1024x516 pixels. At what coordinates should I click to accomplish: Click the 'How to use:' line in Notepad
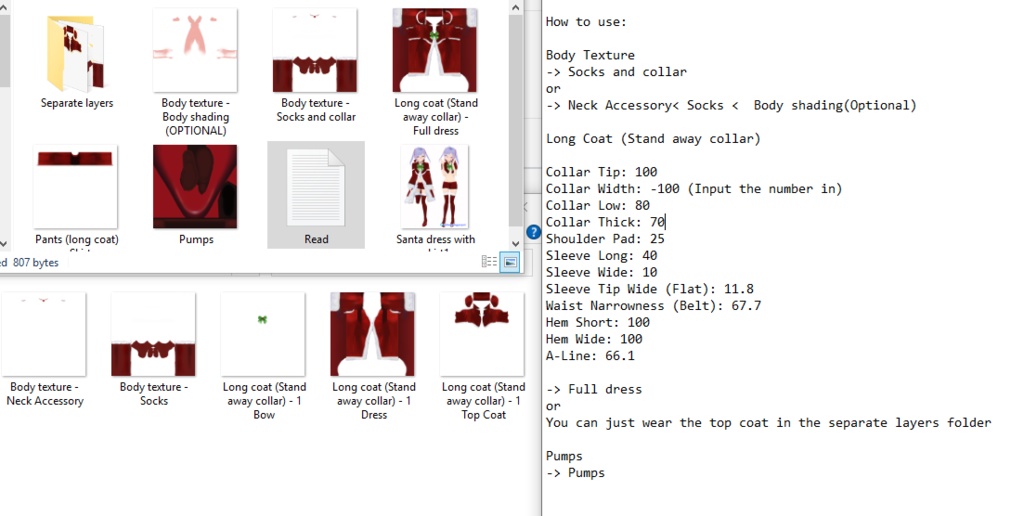586,22
